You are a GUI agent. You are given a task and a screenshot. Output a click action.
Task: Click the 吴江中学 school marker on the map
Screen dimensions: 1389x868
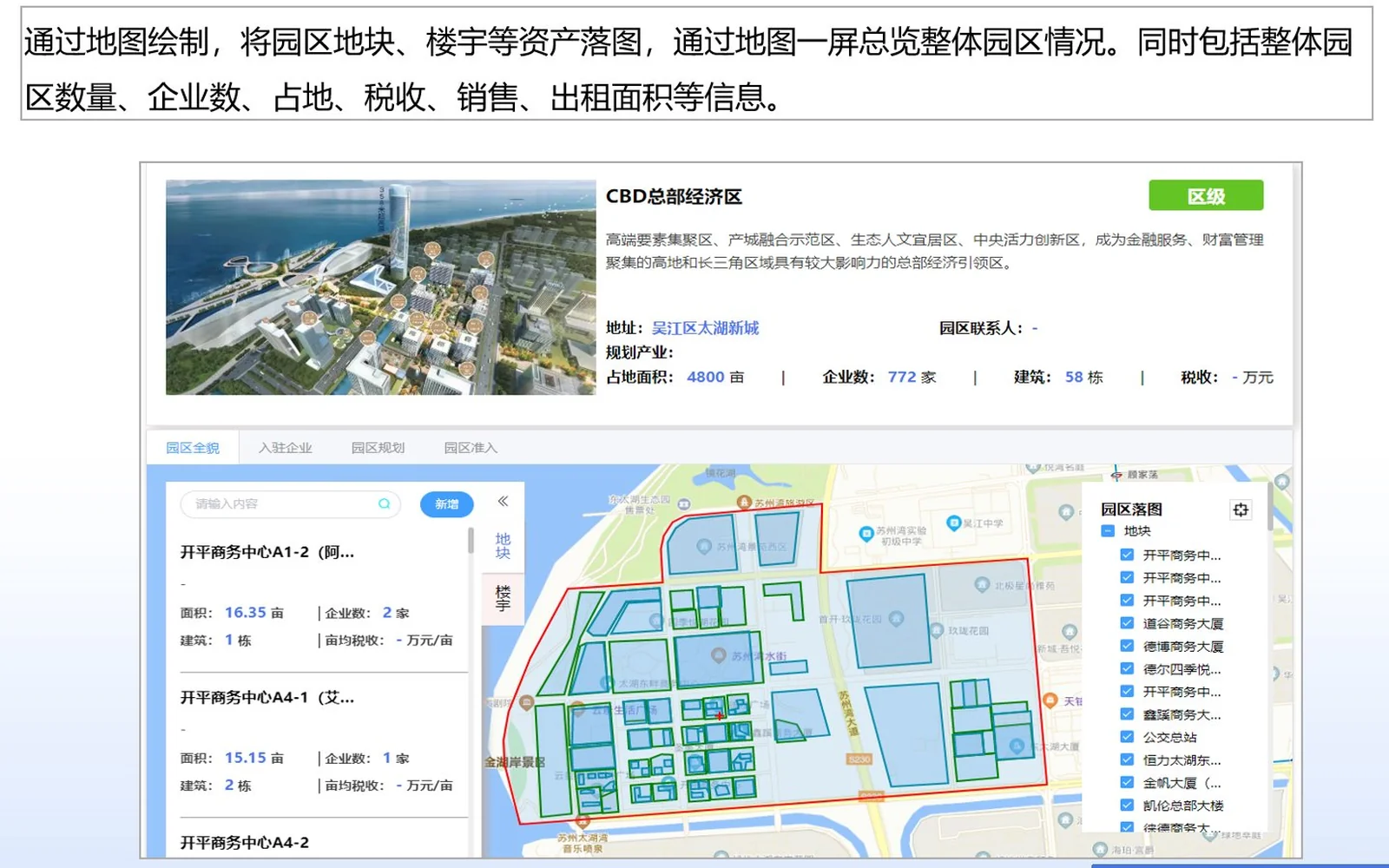[953, 523]
